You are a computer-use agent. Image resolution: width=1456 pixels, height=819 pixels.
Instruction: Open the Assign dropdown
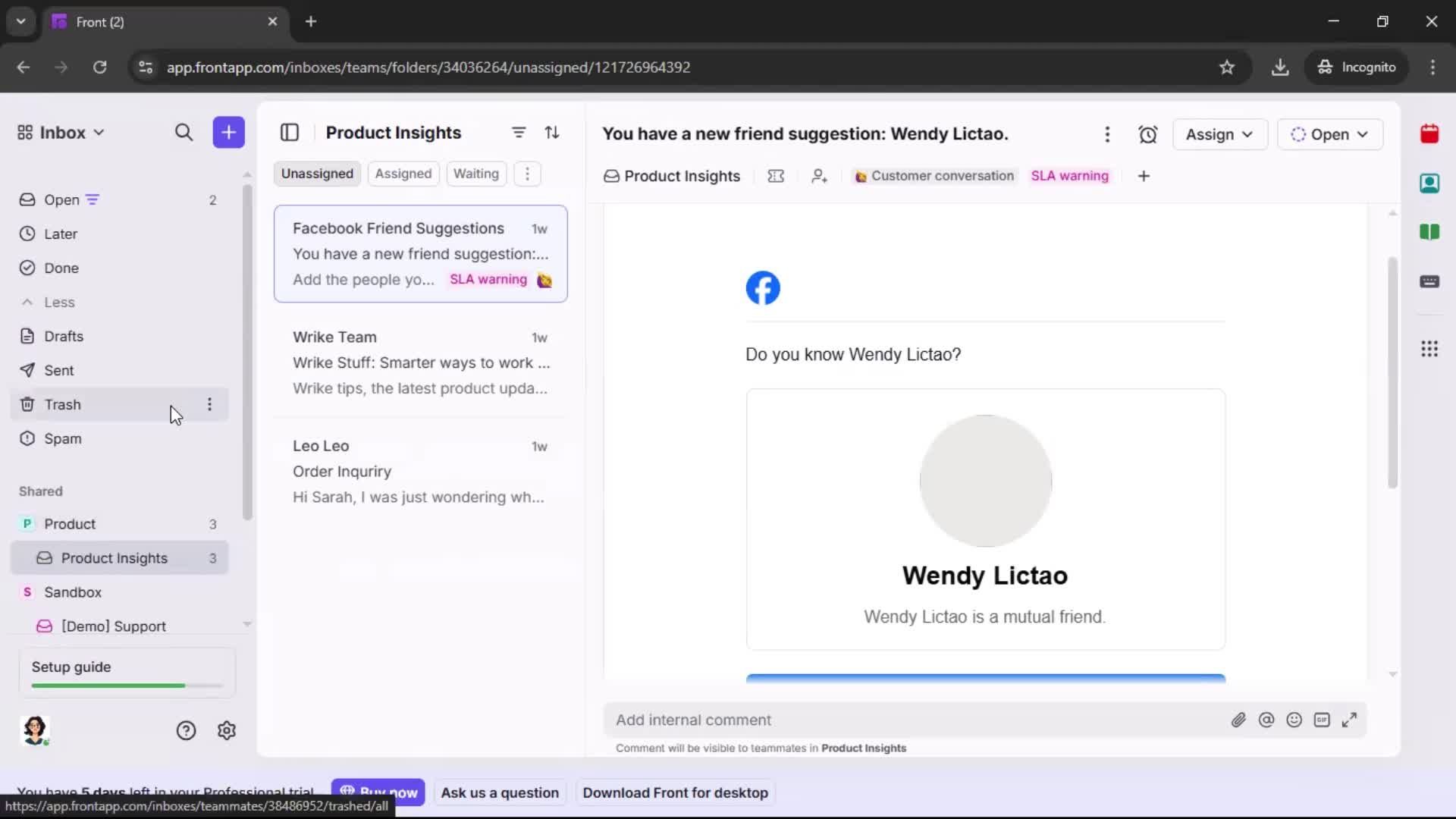pyautogui.click(x=1220, y=134)
